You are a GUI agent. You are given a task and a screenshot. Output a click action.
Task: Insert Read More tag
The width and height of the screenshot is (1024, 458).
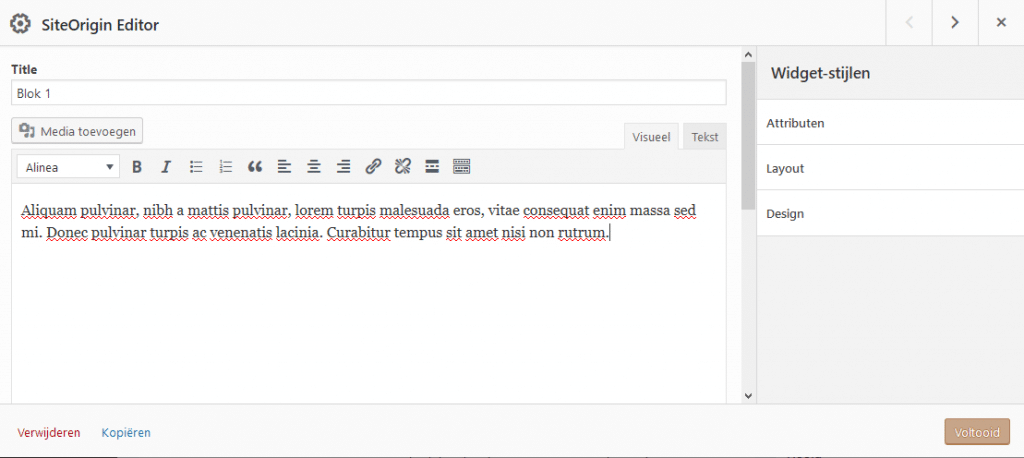(432, 167)
